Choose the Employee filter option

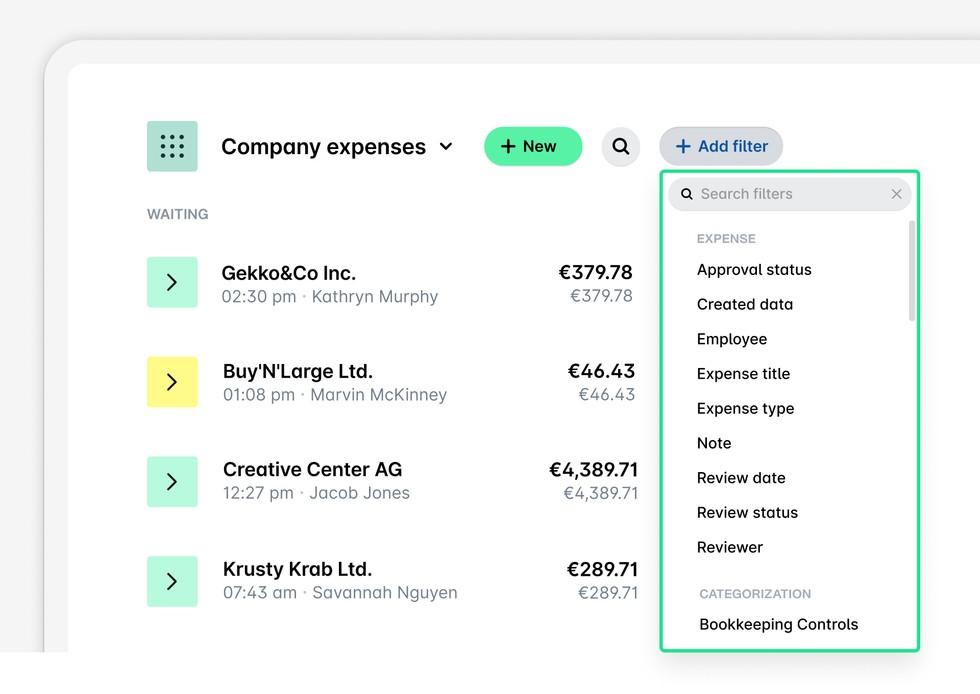(732, 339)
